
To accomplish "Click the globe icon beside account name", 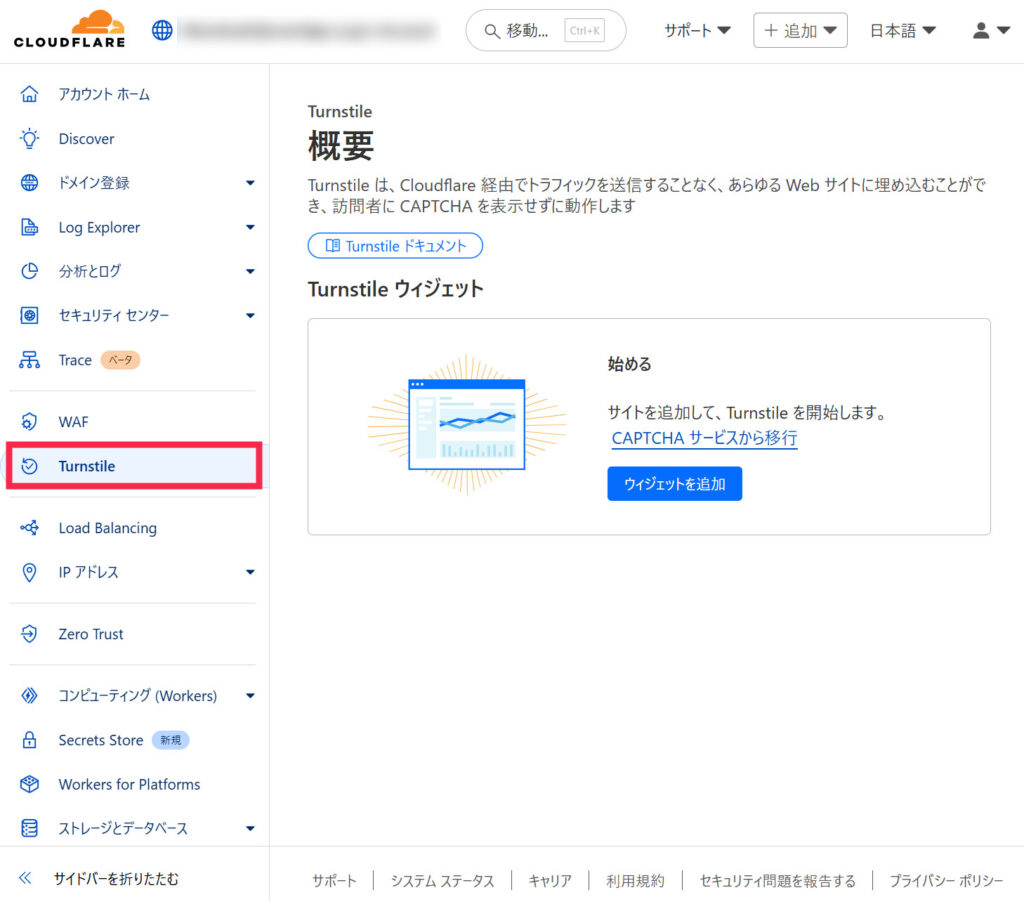I will click(162, 30).
